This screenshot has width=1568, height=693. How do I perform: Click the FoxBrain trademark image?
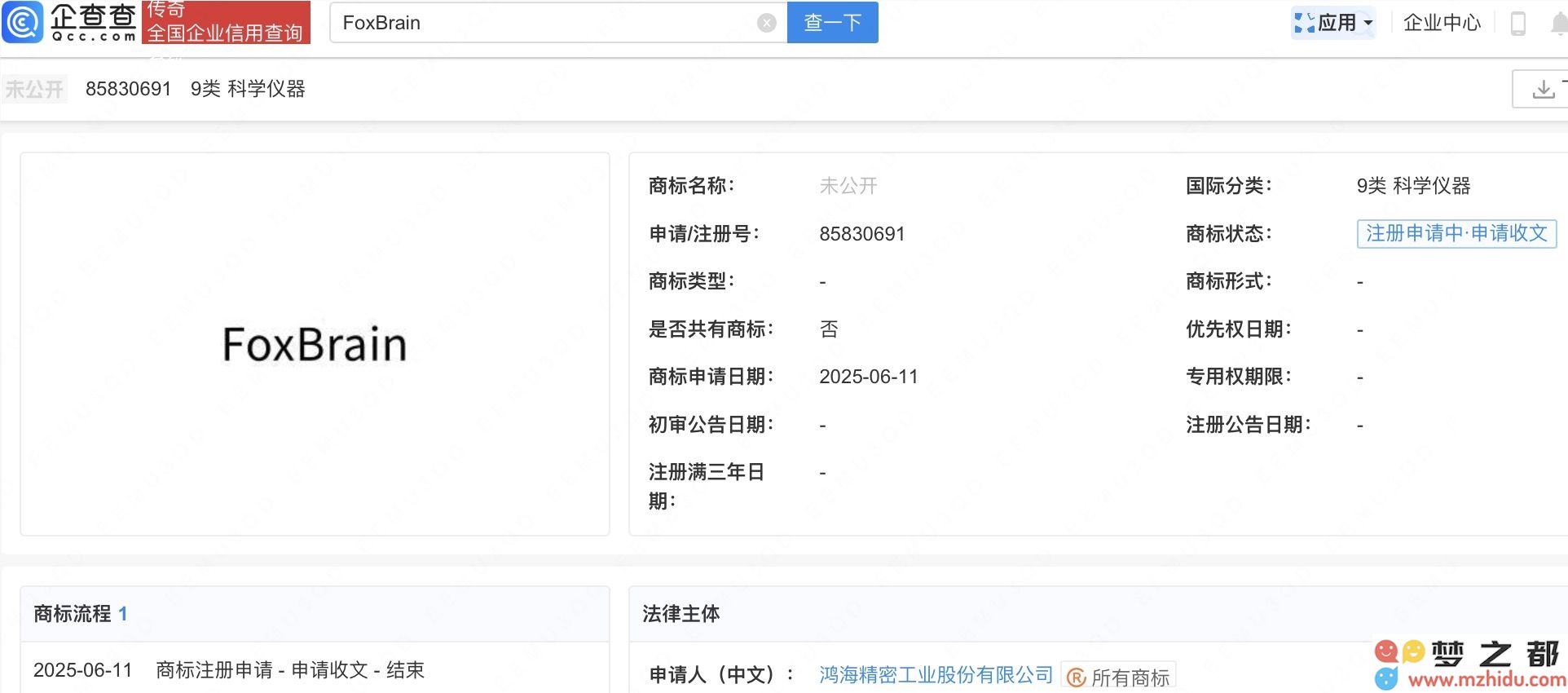[x=315, y=344]
